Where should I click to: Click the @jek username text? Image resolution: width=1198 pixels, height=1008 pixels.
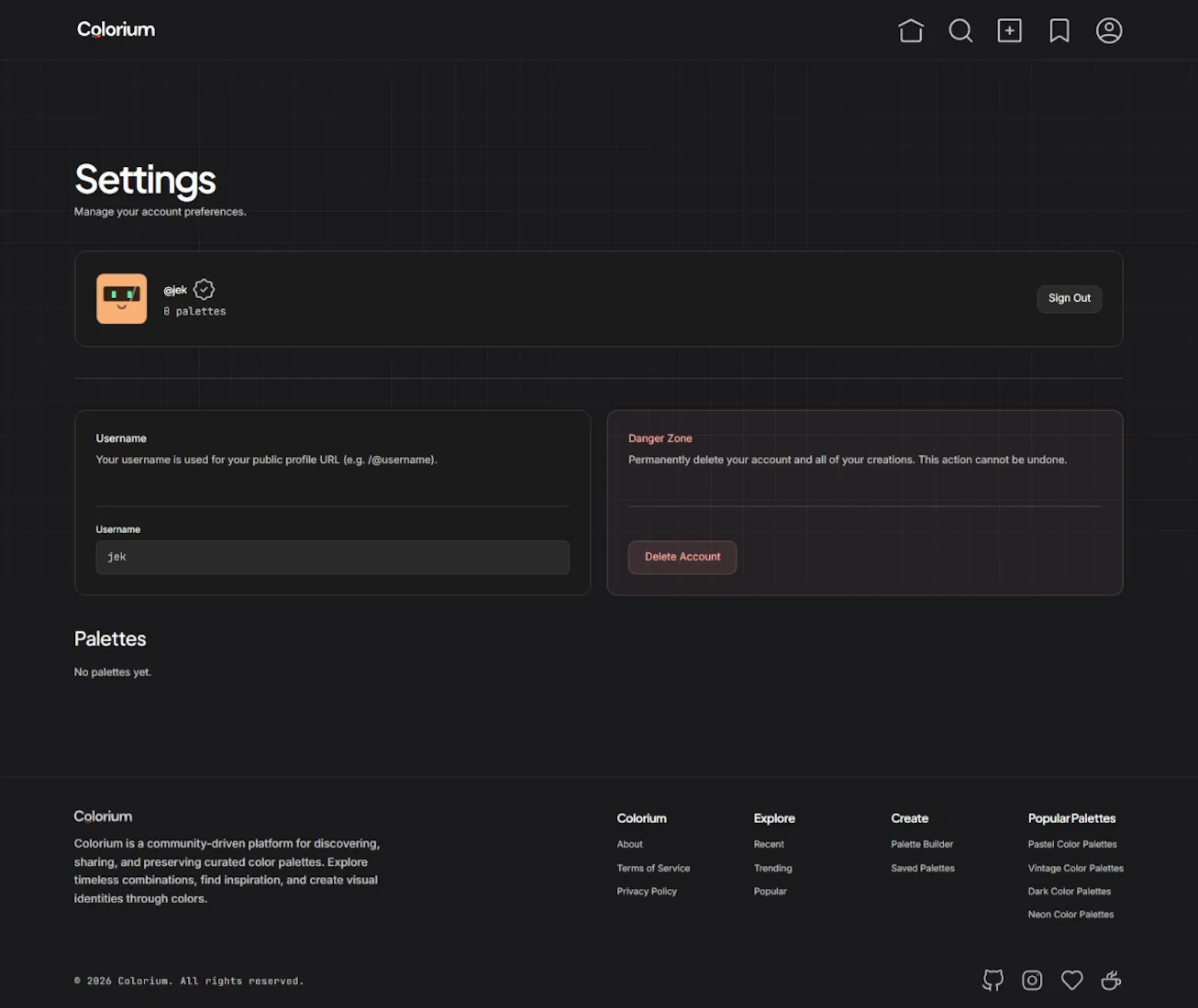pos(175,290)
